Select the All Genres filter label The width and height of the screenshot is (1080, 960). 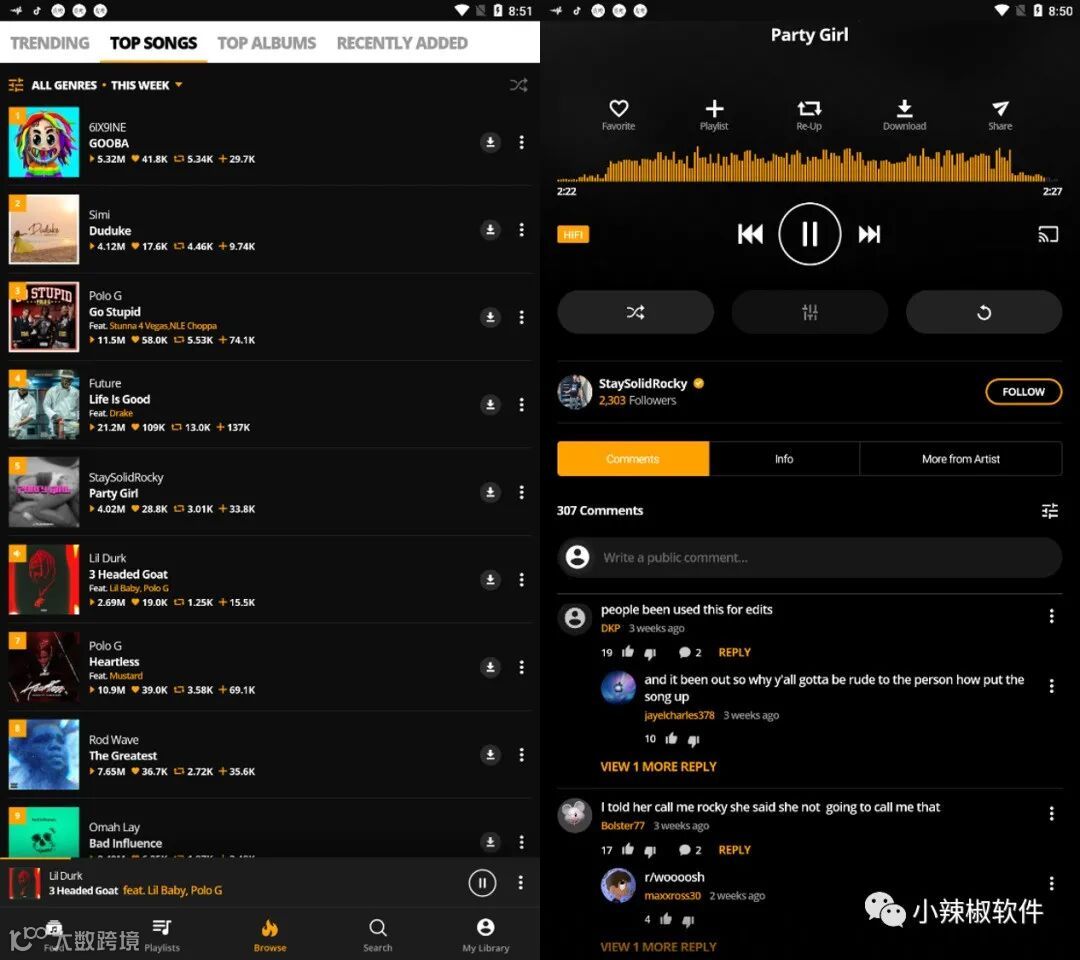(x=64, y=85)
